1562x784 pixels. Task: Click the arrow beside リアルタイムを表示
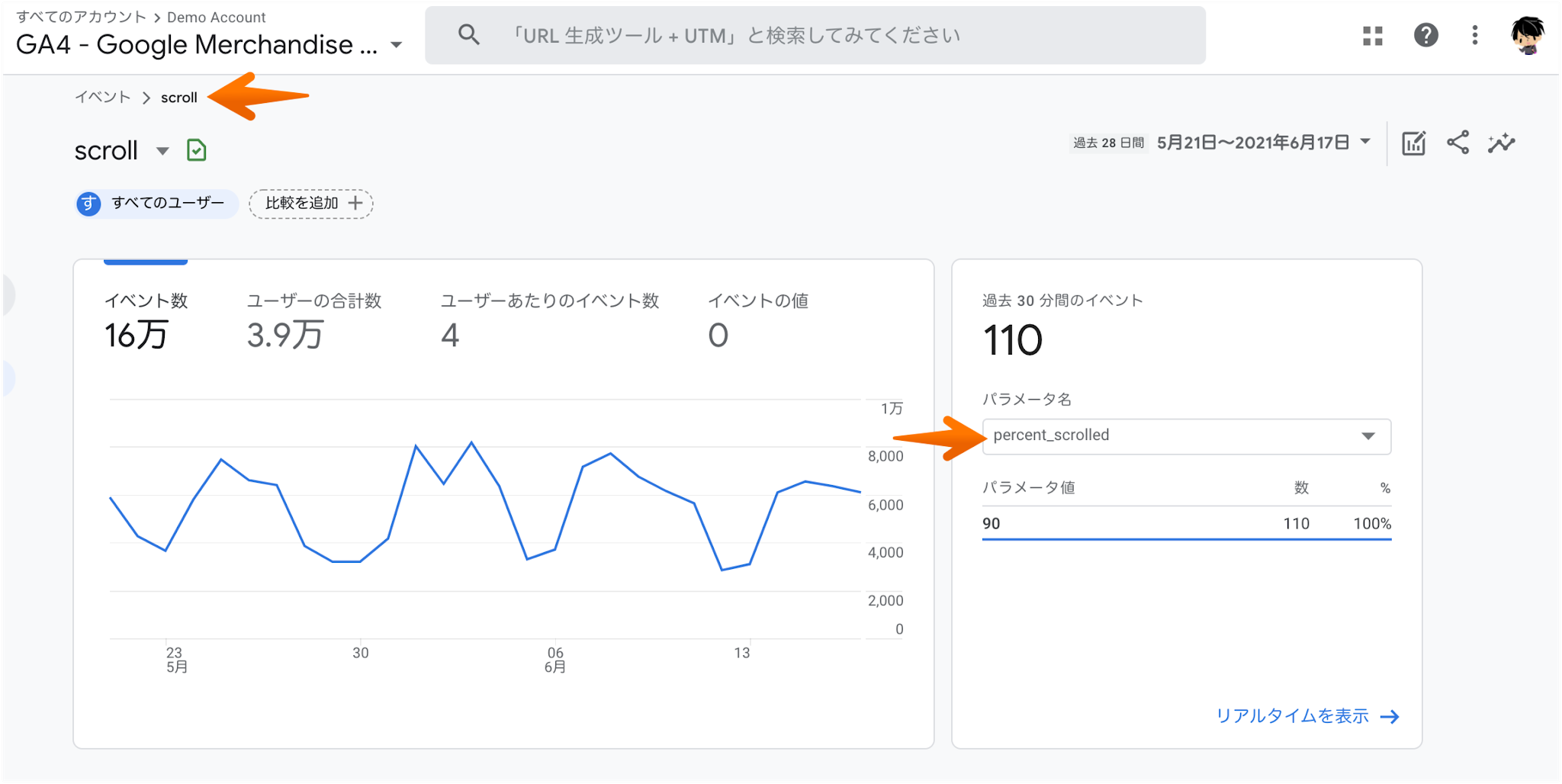pos(1390,716)
